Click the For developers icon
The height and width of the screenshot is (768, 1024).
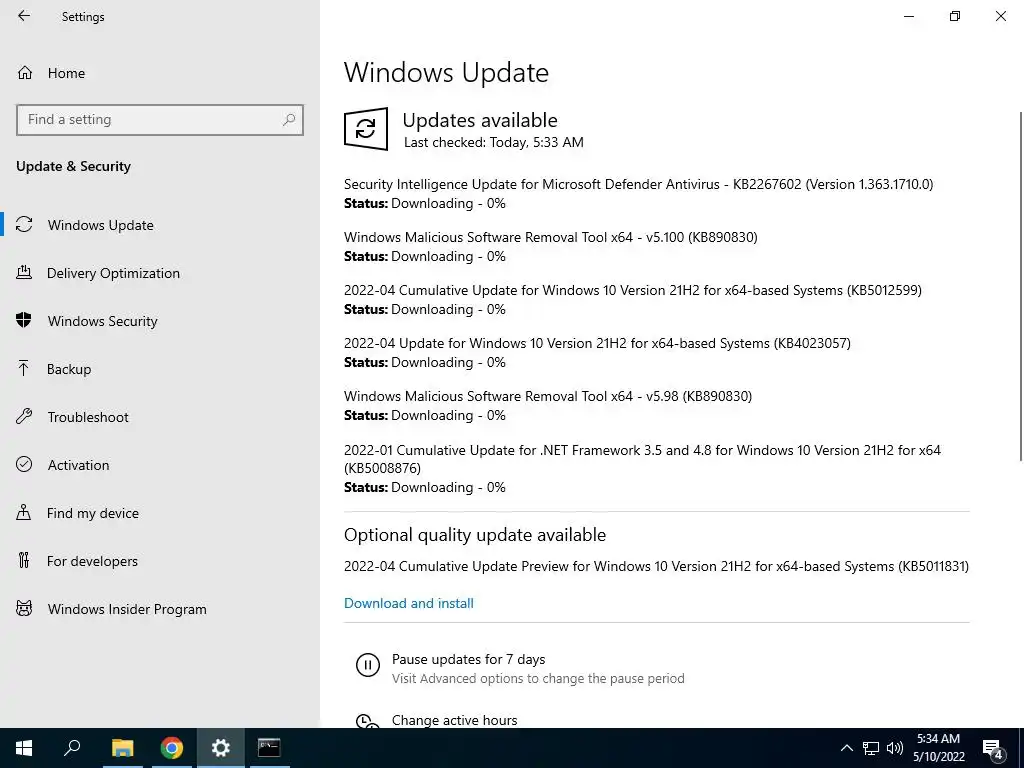point(24,560)
